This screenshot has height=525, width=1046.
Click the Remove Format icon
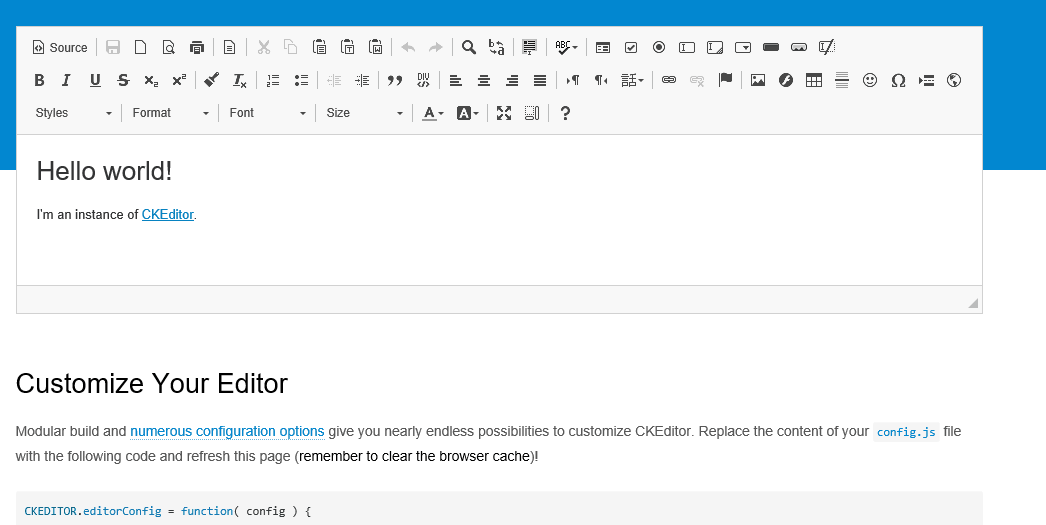coord(240,81)
